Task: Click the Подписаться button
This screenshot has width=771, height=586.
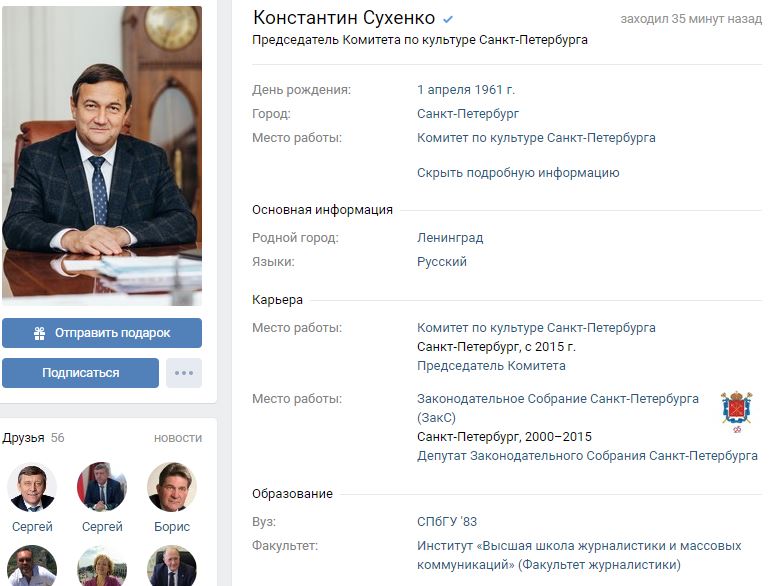Action: point(81,373)
